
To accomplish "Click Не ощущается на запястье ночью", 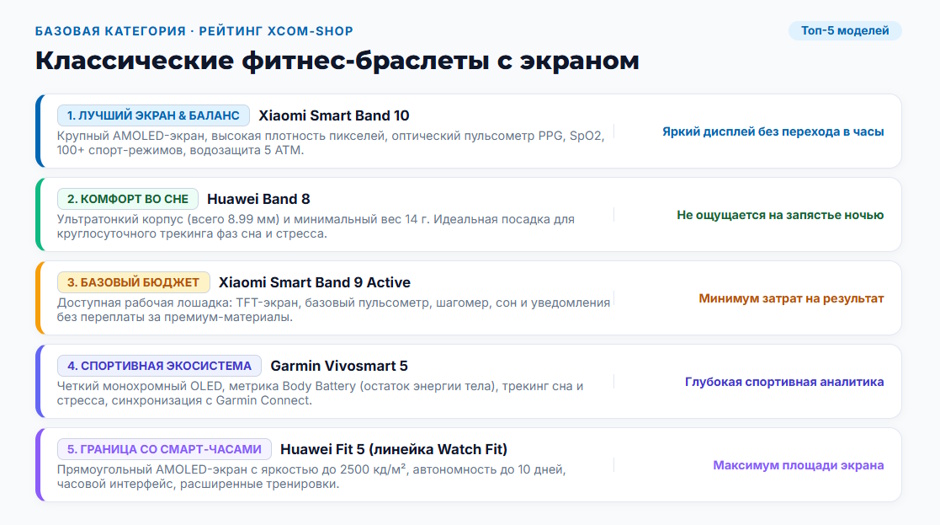I will 780,215.
